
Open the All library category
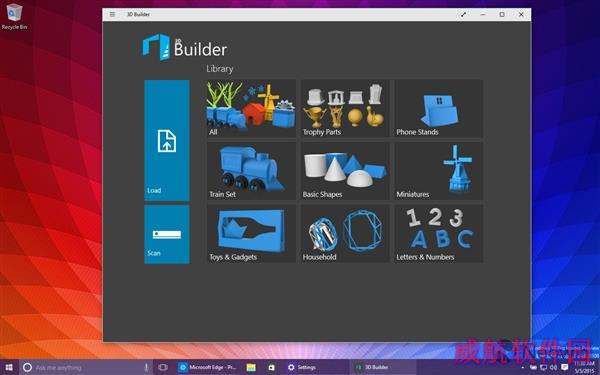tap(251, 108)
